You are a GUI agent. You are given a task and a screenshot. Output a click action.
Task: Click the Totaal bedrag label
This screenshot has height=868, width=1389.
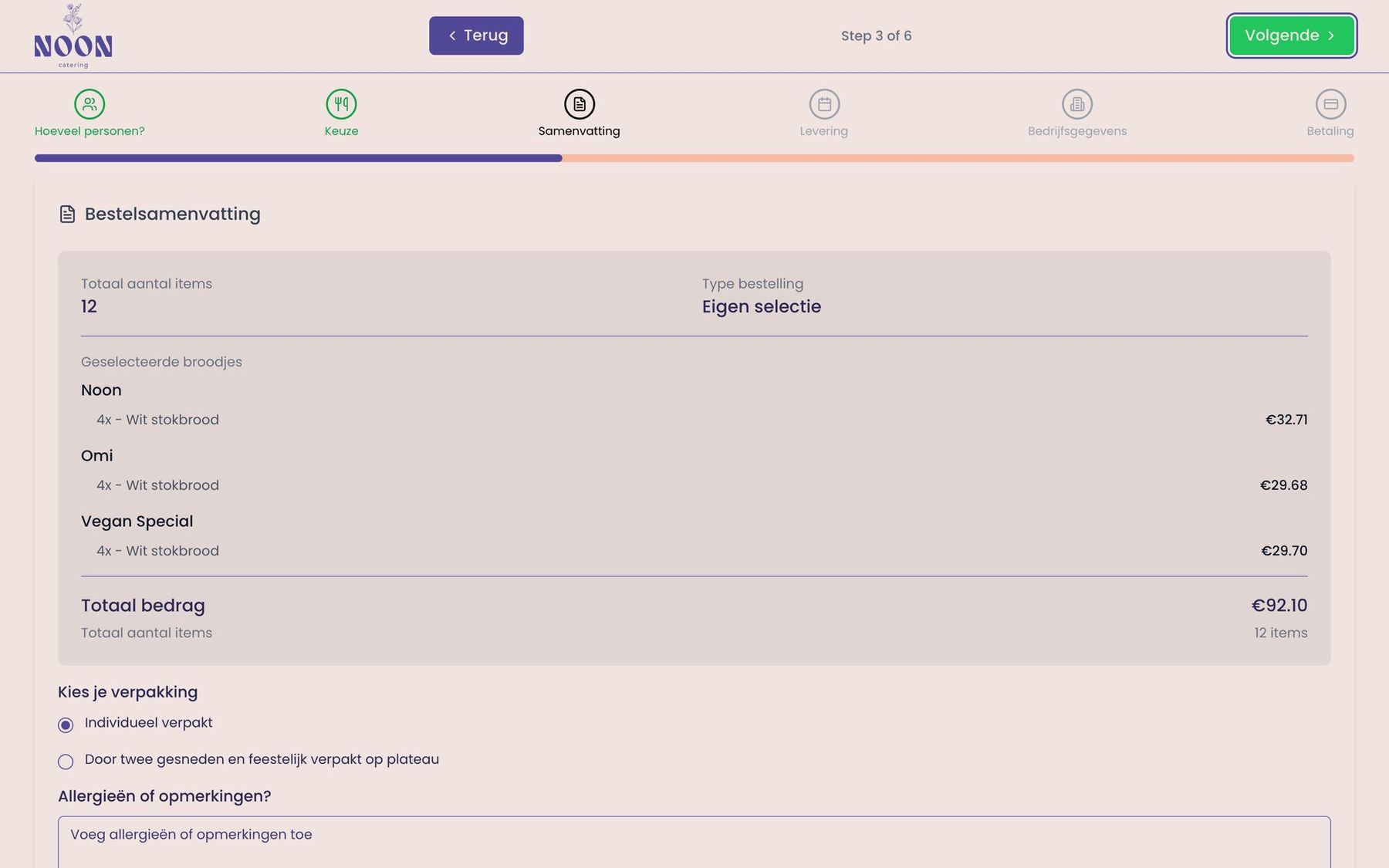click(x=143, y=606)
